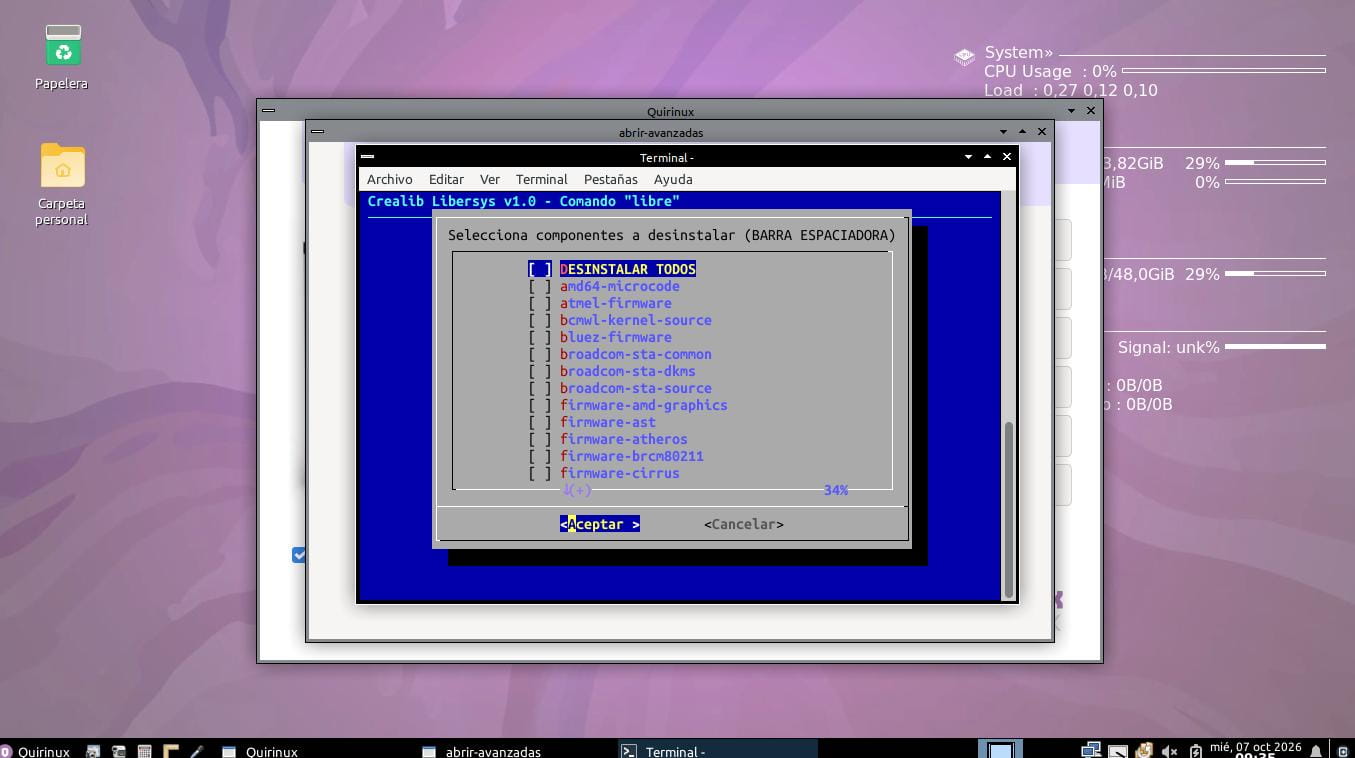Image resolution: width=1355 pixels, height=758 pixels.
Task: Click the pen tool launcher in the taskbar
Action: coord(196,751)
